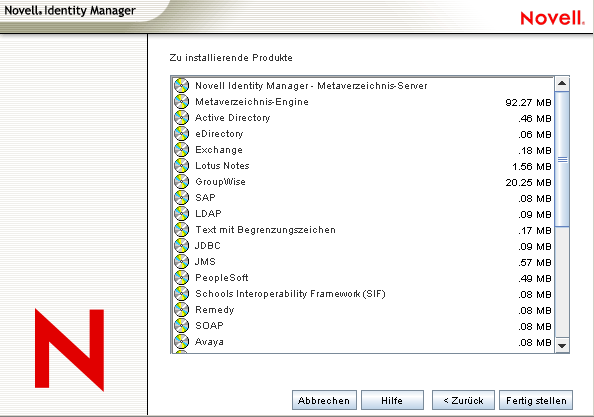
Task: Click the 20.25 MB size value
Action: click(528, 183)
